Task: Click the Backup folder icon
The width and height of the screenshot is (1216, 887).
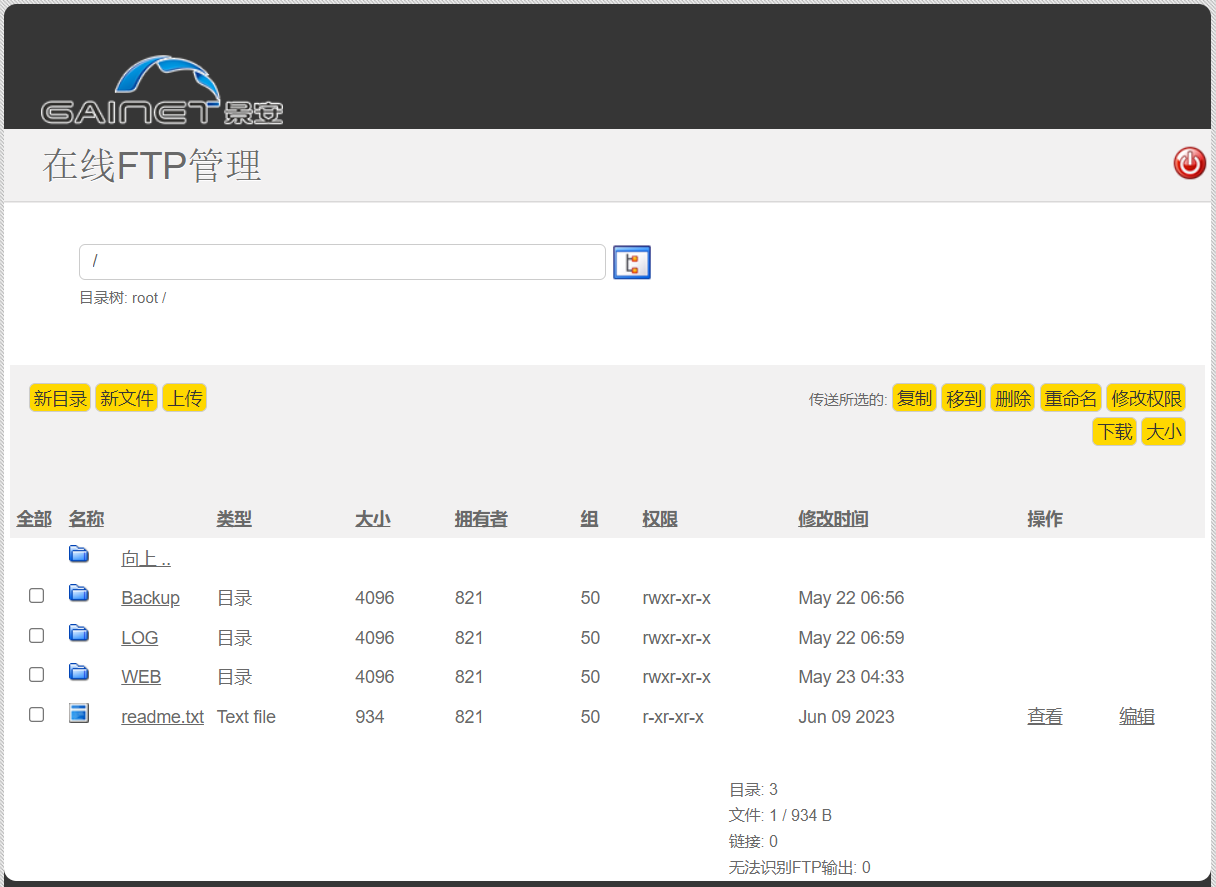Action: (79, 594)
